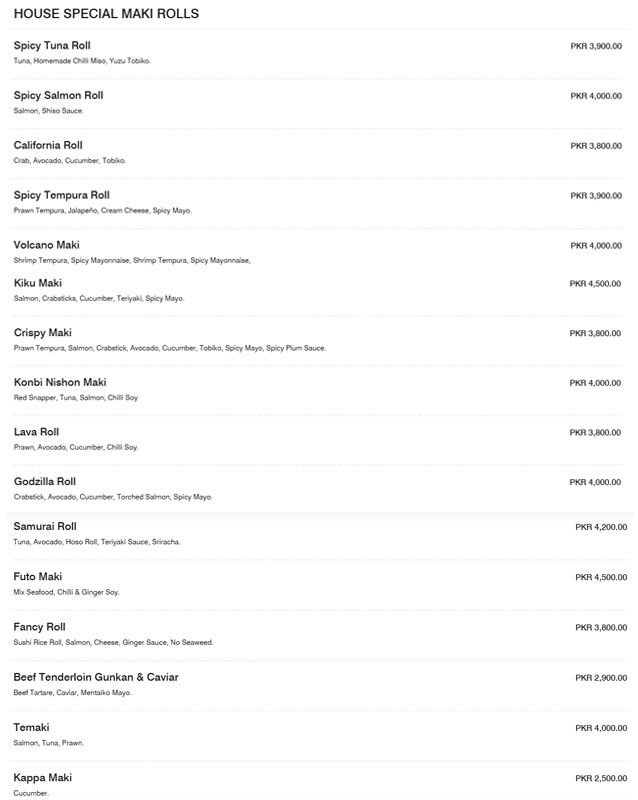Click the PKR 2,900.00 price label

(x=601, y=678)
